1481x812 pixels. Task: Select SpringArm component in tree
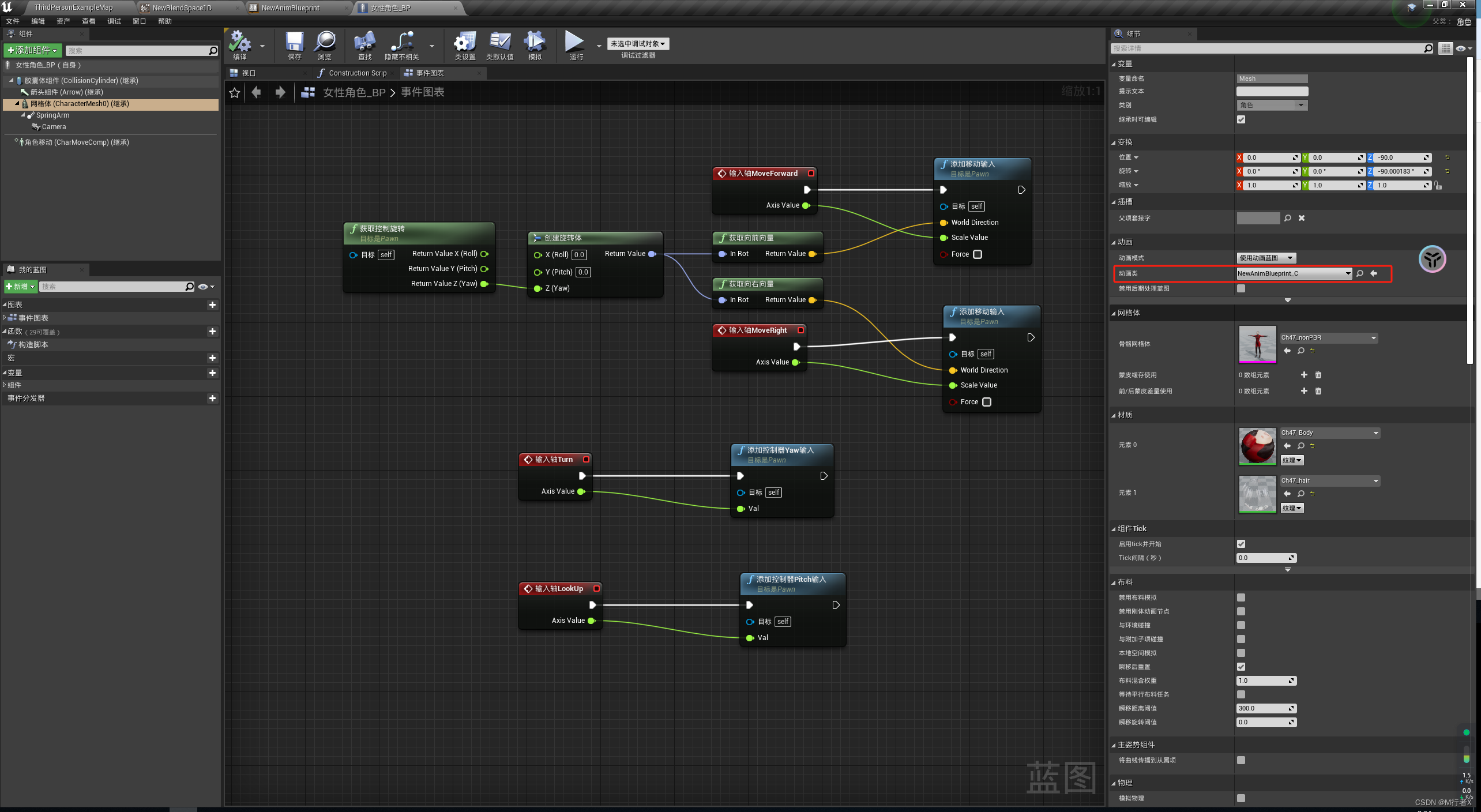click(x=52, y=115)
